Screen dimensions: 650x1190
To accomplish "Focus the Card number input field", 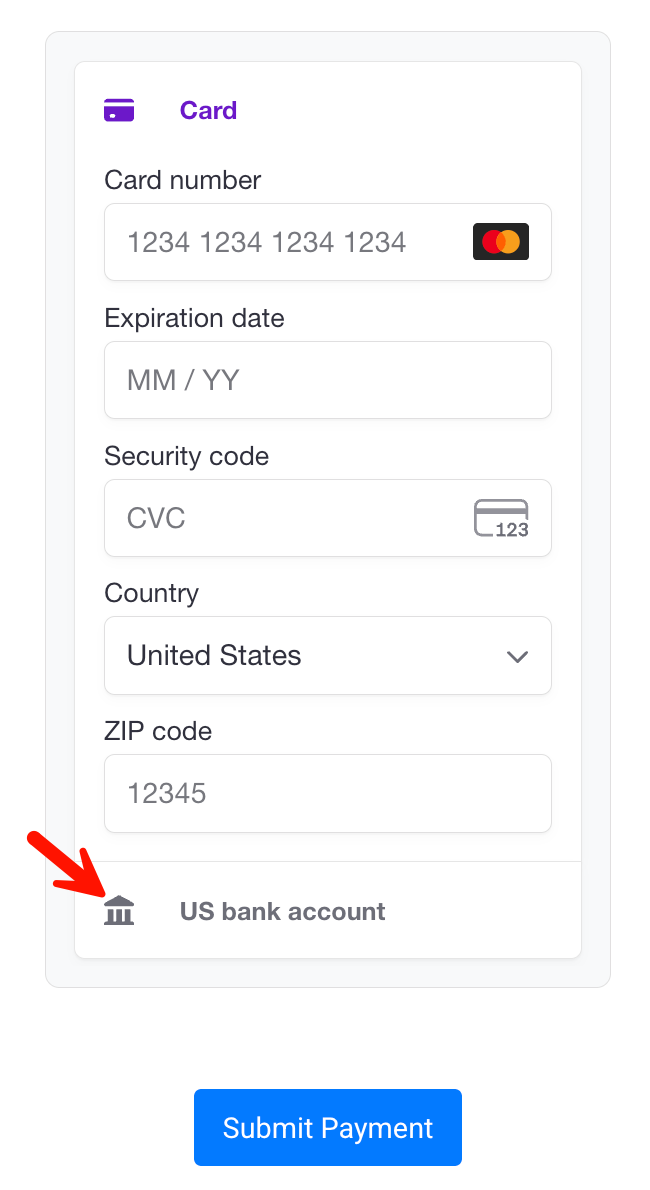I will 290,242.
